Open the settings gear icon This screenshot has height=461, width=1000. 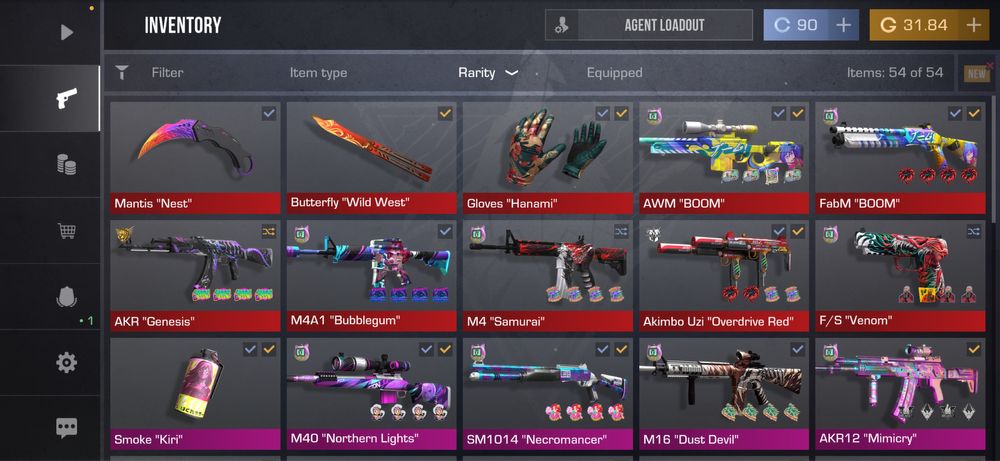66,363
